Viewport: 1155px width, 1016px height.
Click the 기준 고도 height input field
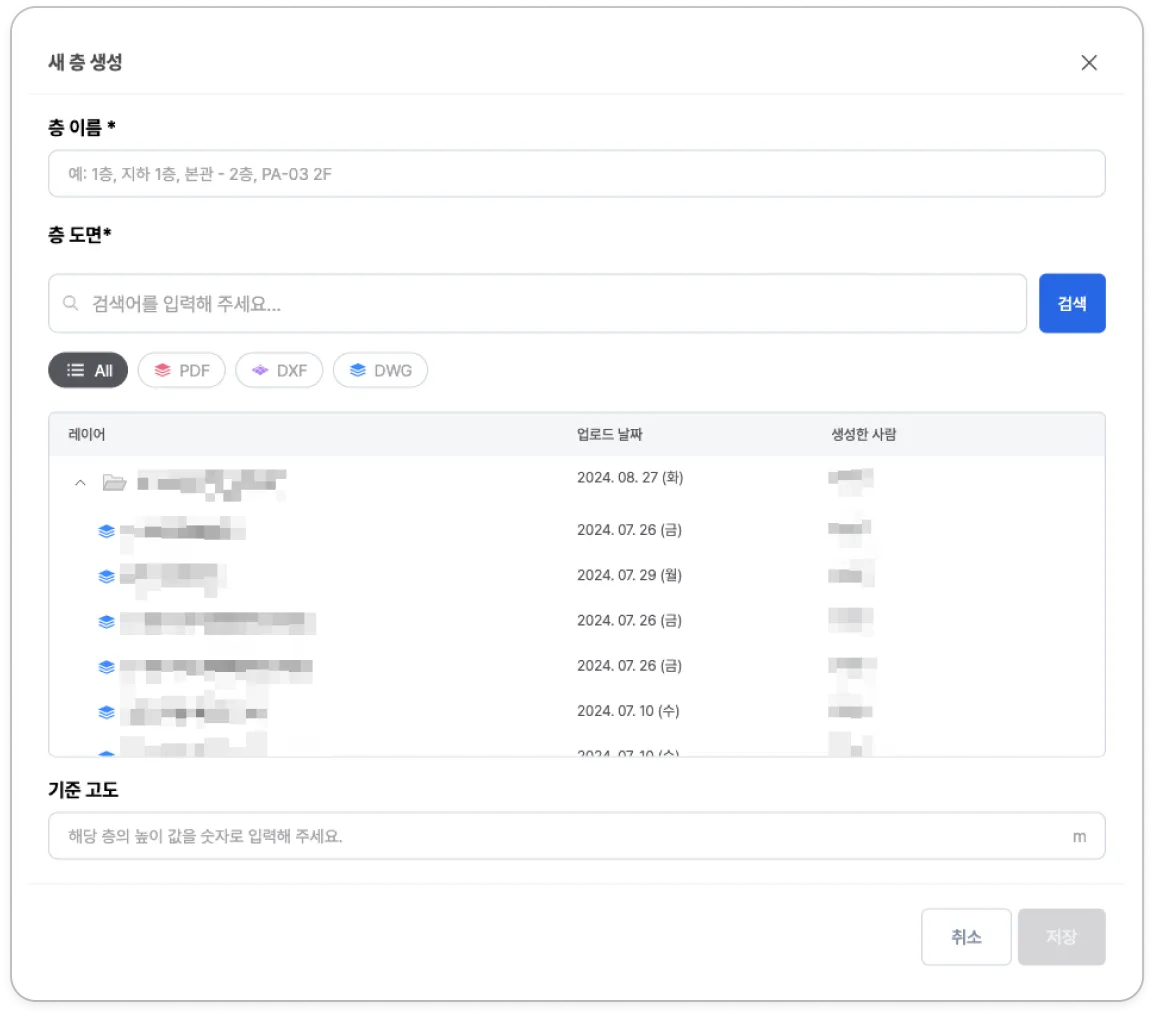pyautogui.click(x=577, y=836)
